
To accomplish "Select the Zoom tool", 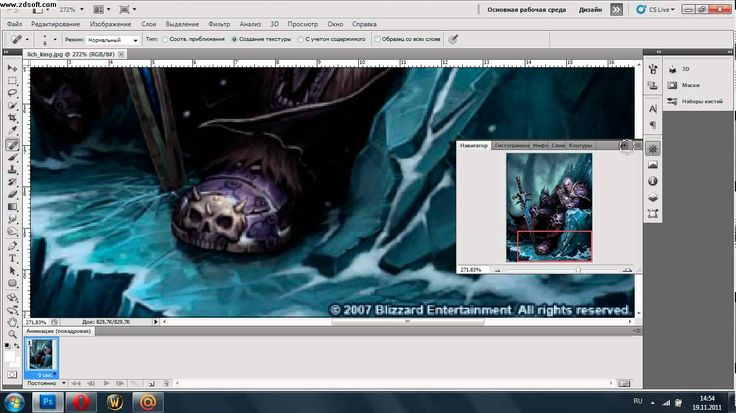I will click(12, 334).
